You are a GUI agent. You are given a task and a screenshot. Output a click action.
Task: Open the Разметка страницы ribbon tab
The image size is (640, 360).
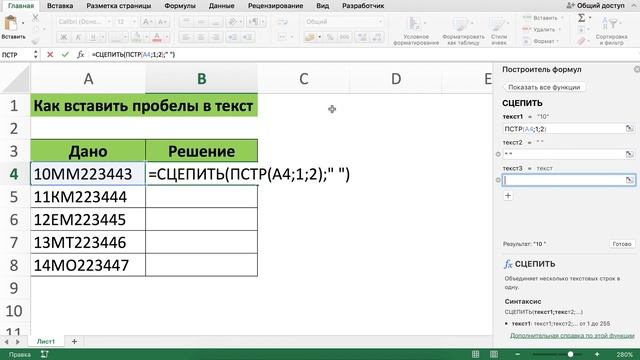pyautogui.click(x=119, y=6)
